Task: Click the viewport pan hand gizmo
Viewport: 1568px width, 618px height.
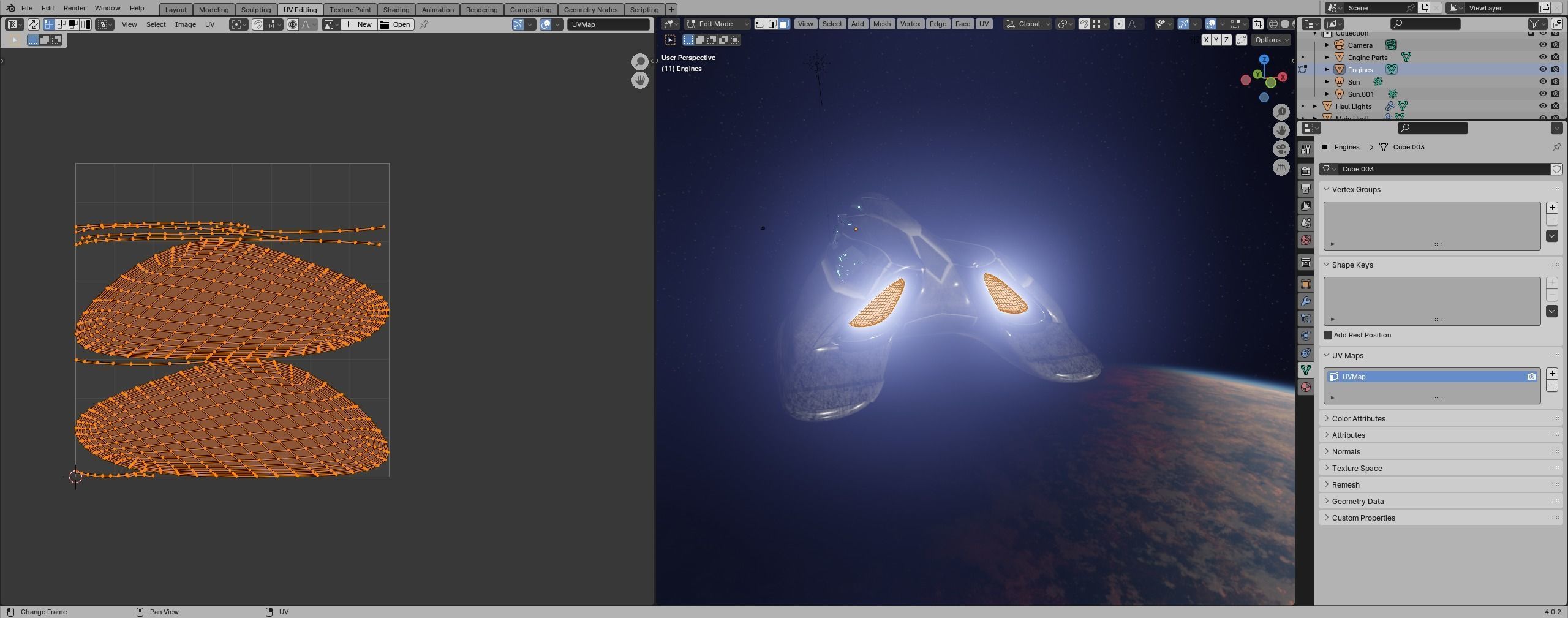Action: pos(1281,130)
